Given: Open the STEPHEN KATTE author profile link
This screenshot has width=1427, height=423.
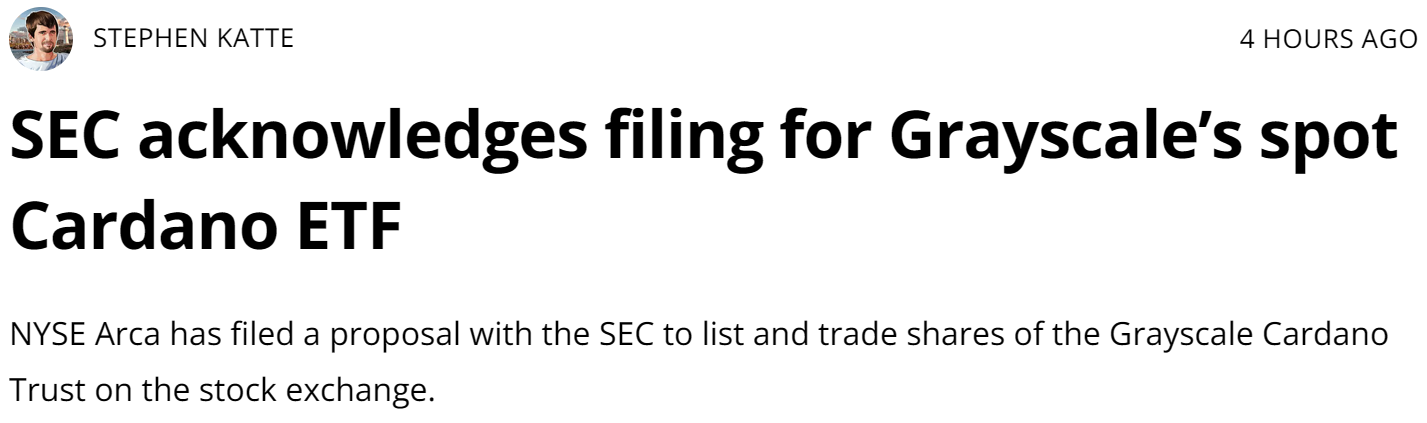Looking at the screenshot, I should pos(193,39).
